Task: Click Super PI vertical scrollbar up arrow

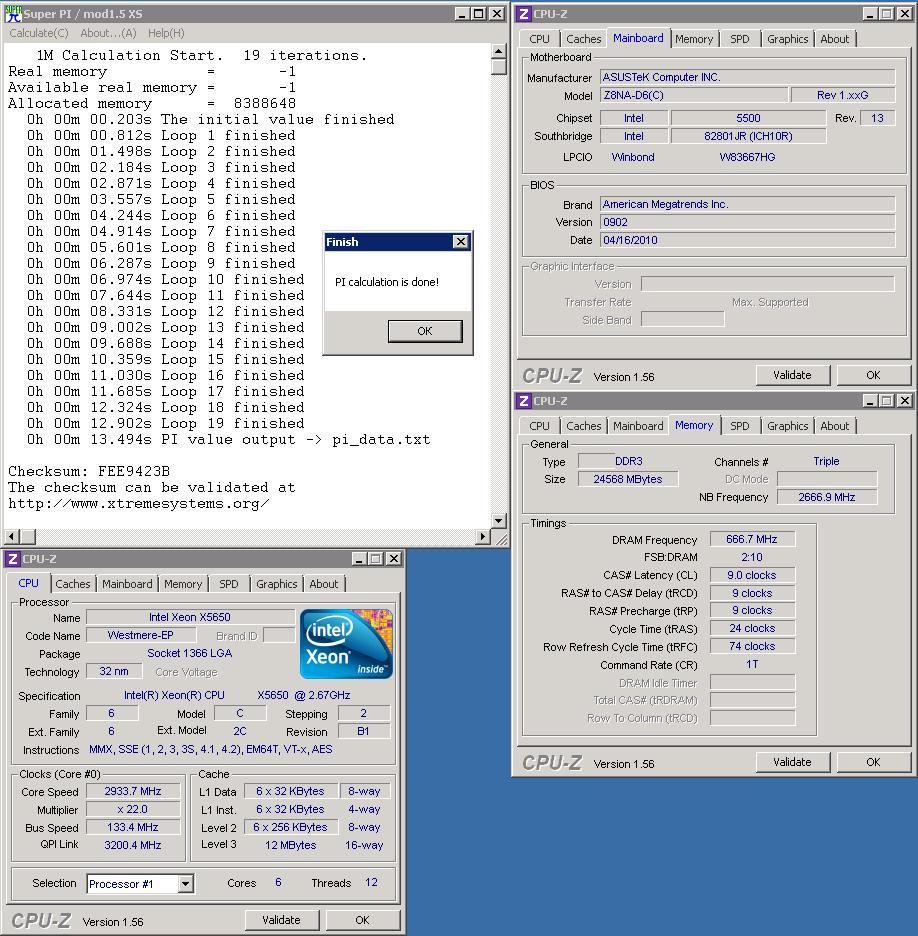Action: click(x=499, y=51)
